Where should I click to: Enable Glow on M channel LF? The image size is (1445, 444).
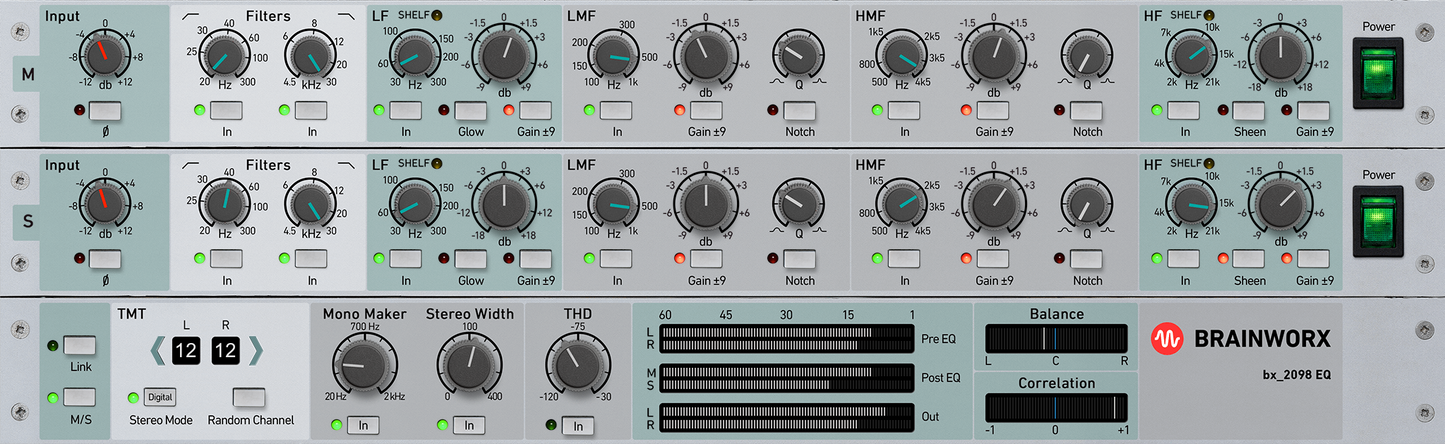[471, 111]
